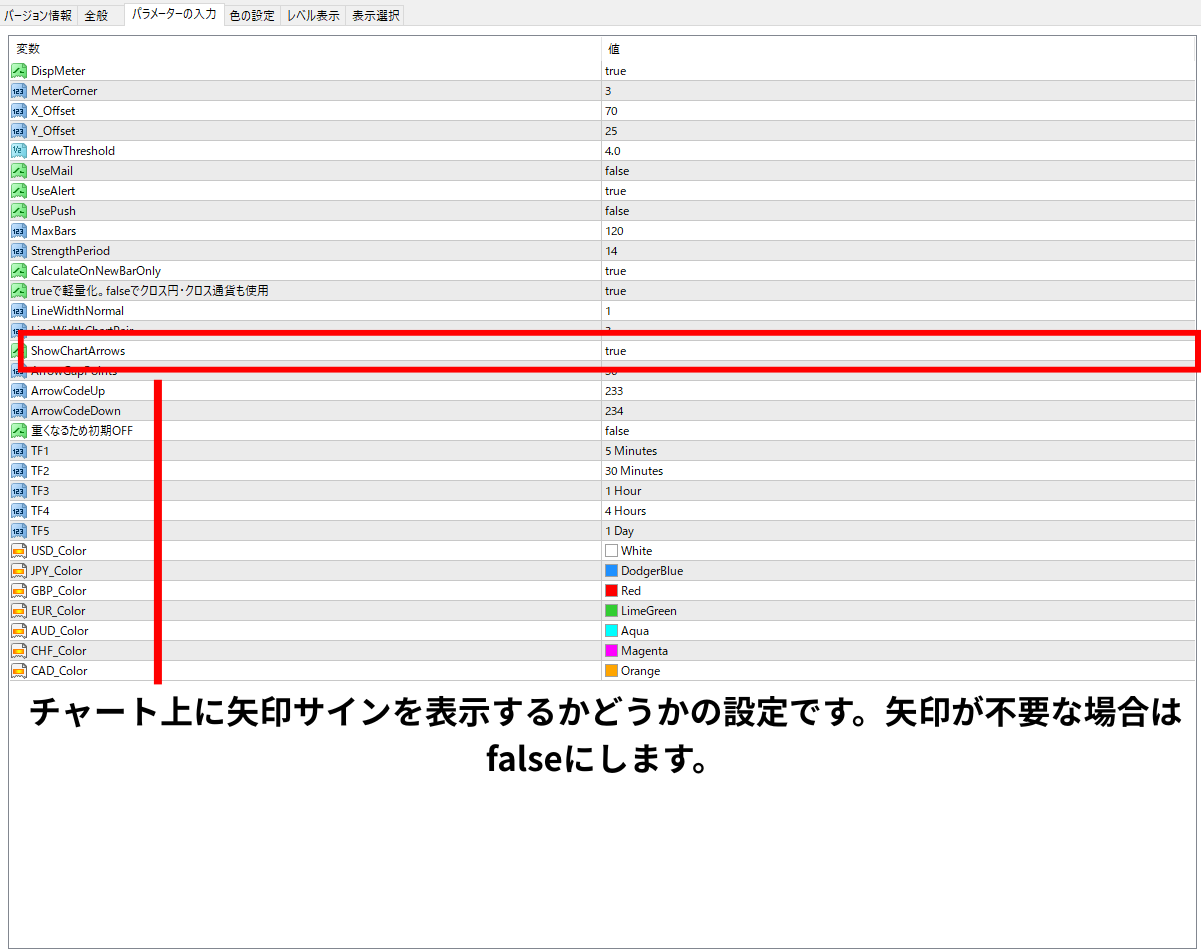Open the 表示選択 tab

pyautogui.click(x=375, y=15)
